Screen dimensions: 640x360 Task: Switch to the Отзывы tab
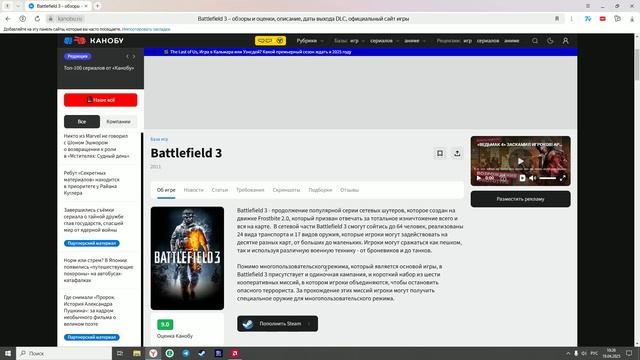point(349,190)
